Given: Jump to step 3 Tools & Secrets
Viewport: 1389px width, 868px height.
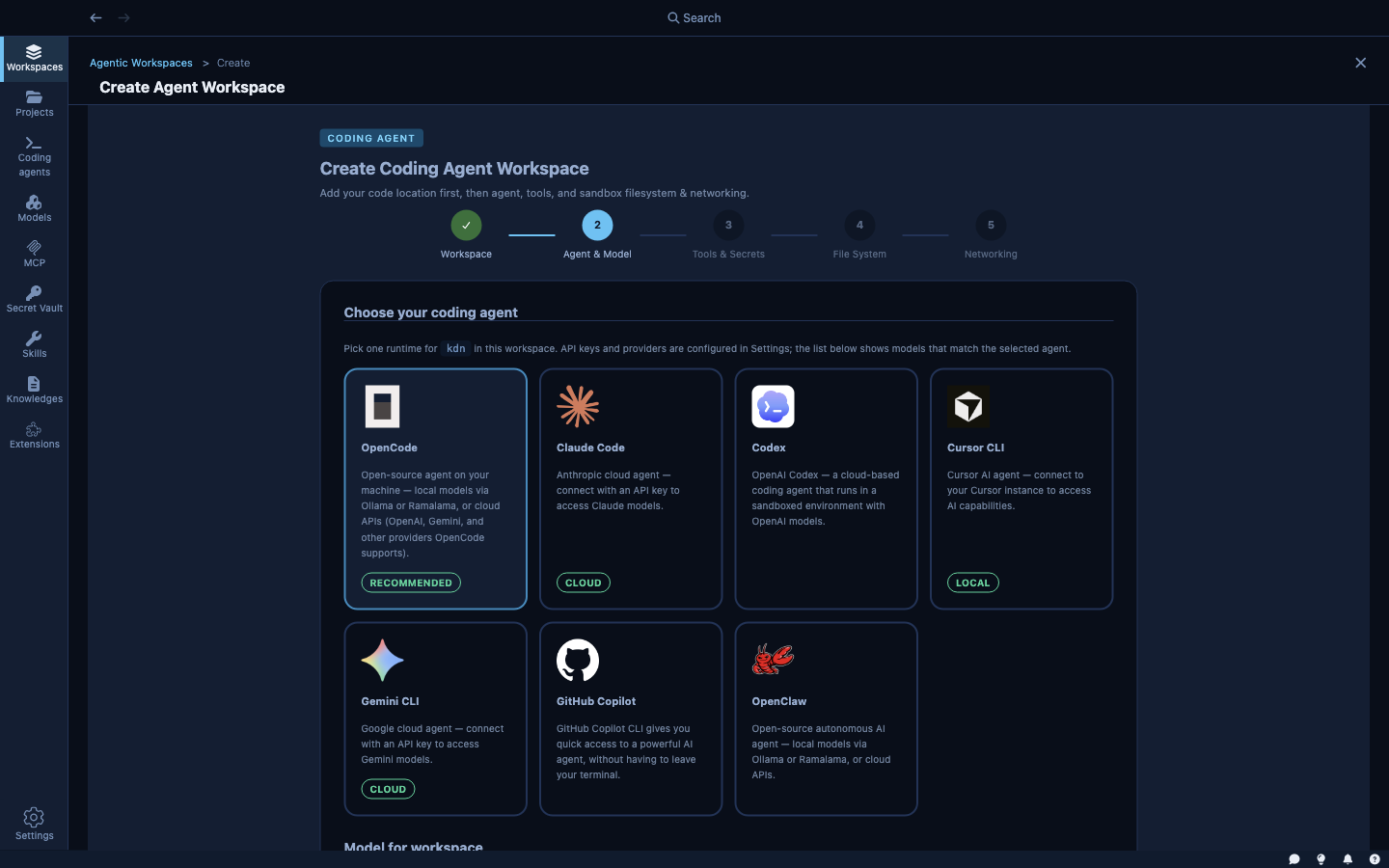Looking at the screenshot, I should [x=728, y=226].
